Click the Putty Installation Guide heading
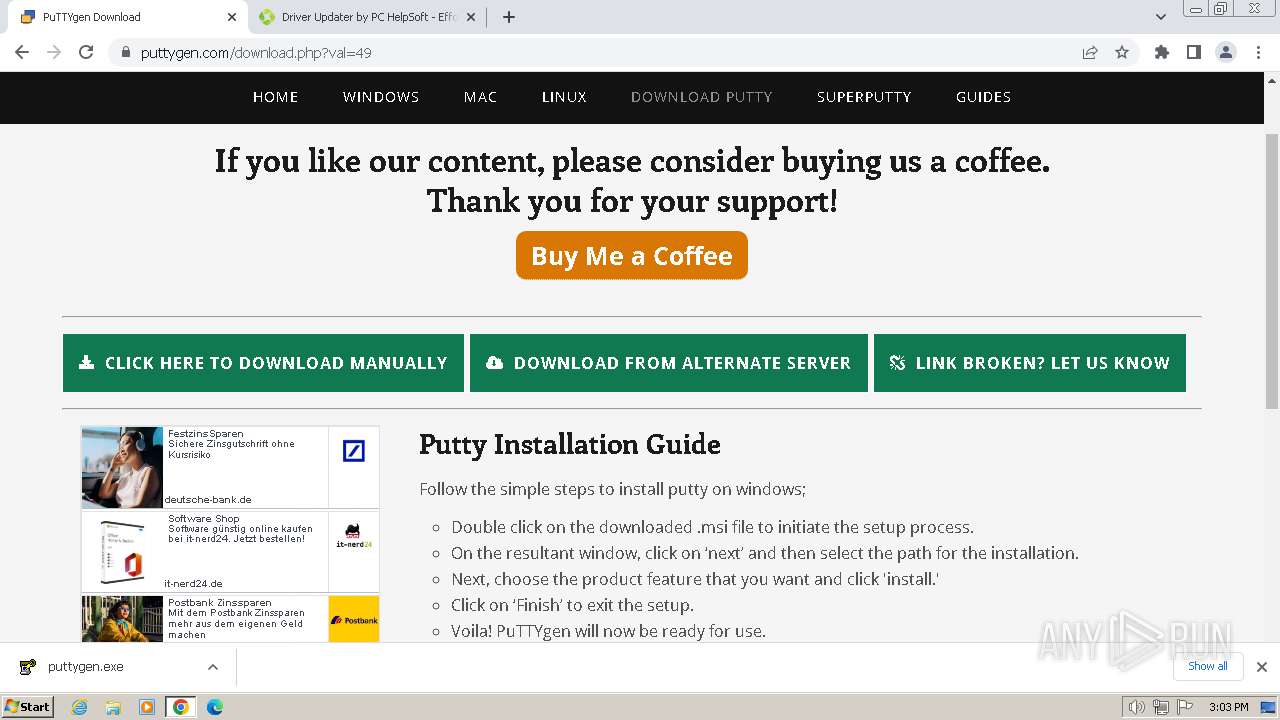 570,444
